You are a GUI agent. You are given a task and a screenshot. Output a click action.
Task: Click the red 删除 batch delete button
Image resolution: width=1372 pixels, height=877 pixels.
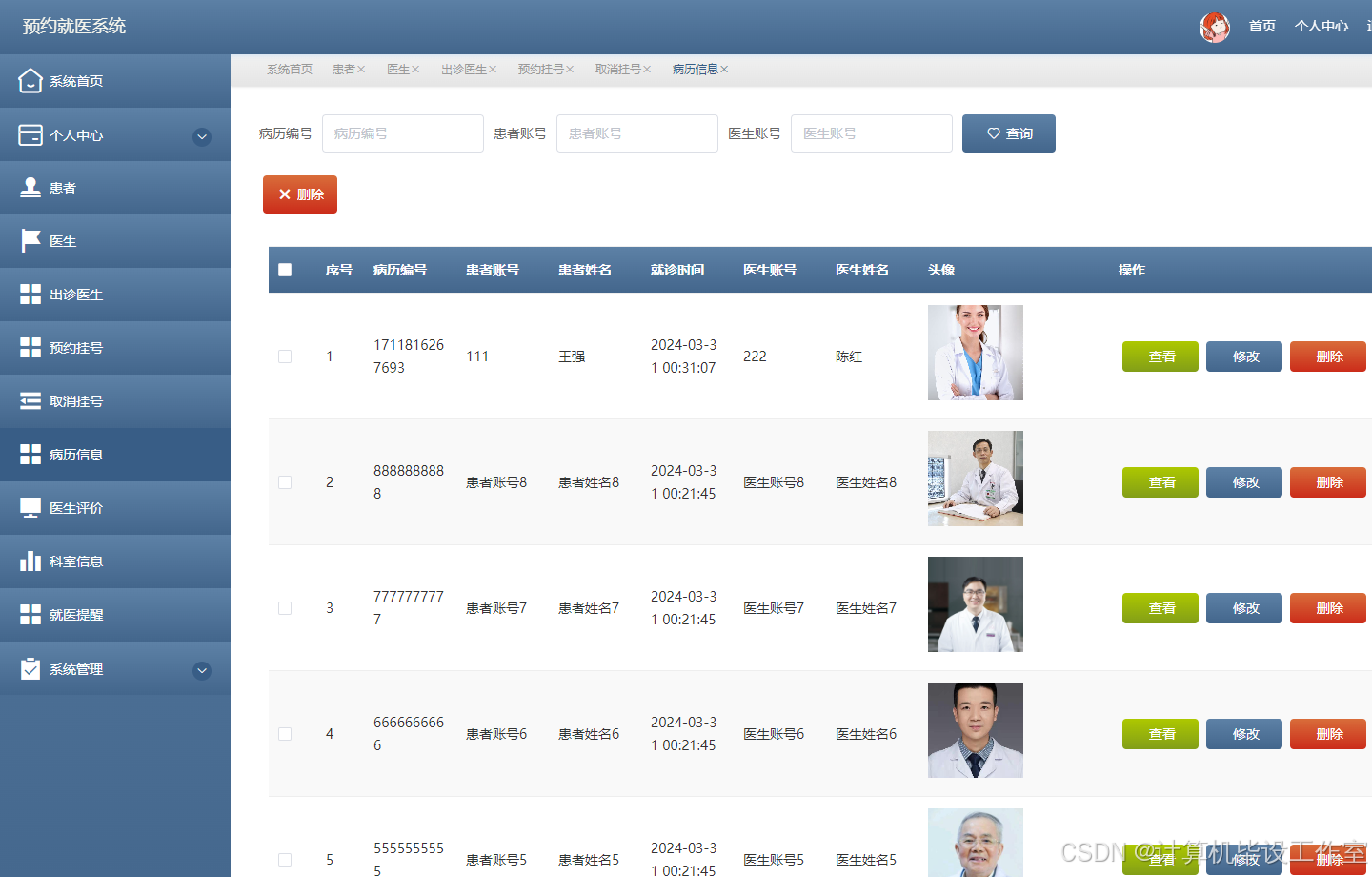(299, 194)
